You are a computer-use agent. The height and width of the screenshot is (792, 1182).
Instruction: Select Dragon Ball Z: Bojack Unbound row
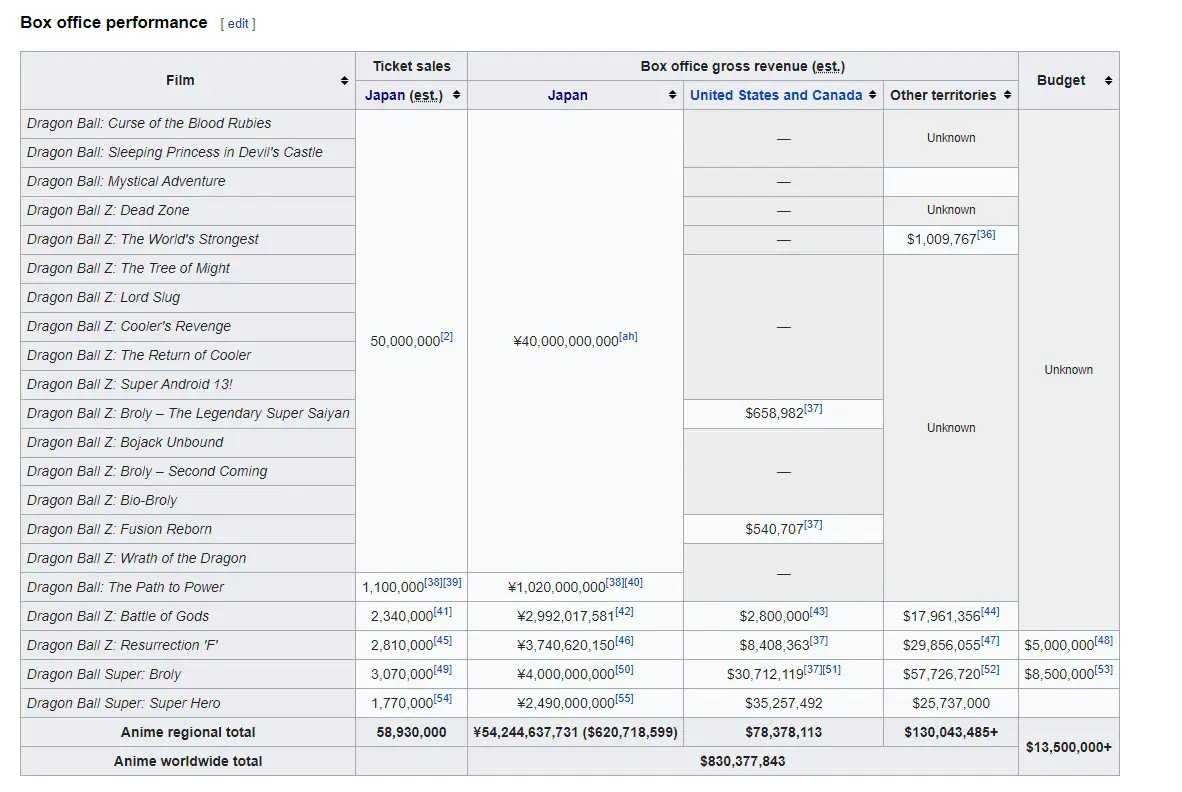click(188, 442)
